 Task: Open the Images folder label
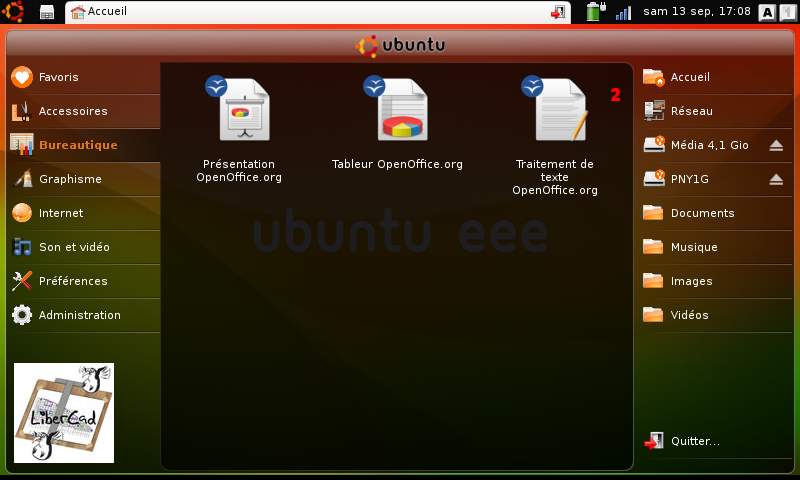[691, 281]
